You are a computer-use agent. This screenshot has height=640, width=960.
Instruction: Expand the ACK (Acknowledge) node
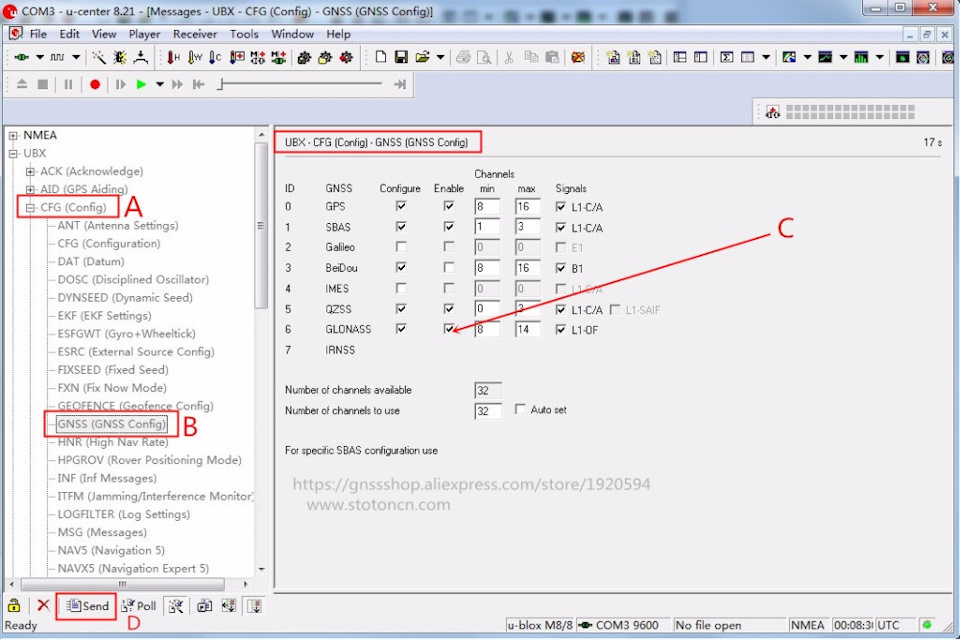click(x=30, y=171)
